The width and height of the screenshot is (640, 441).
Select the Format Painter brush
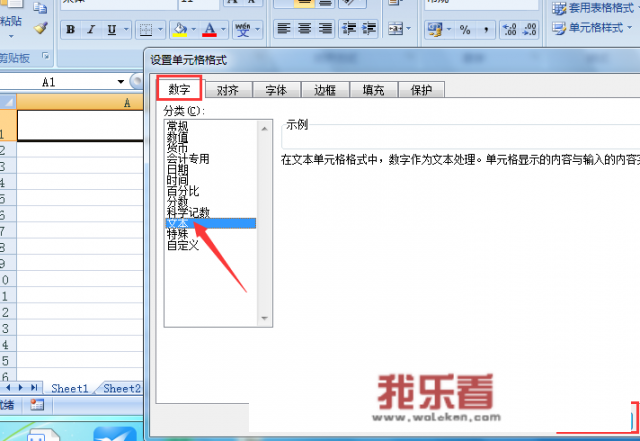point(40,28)
